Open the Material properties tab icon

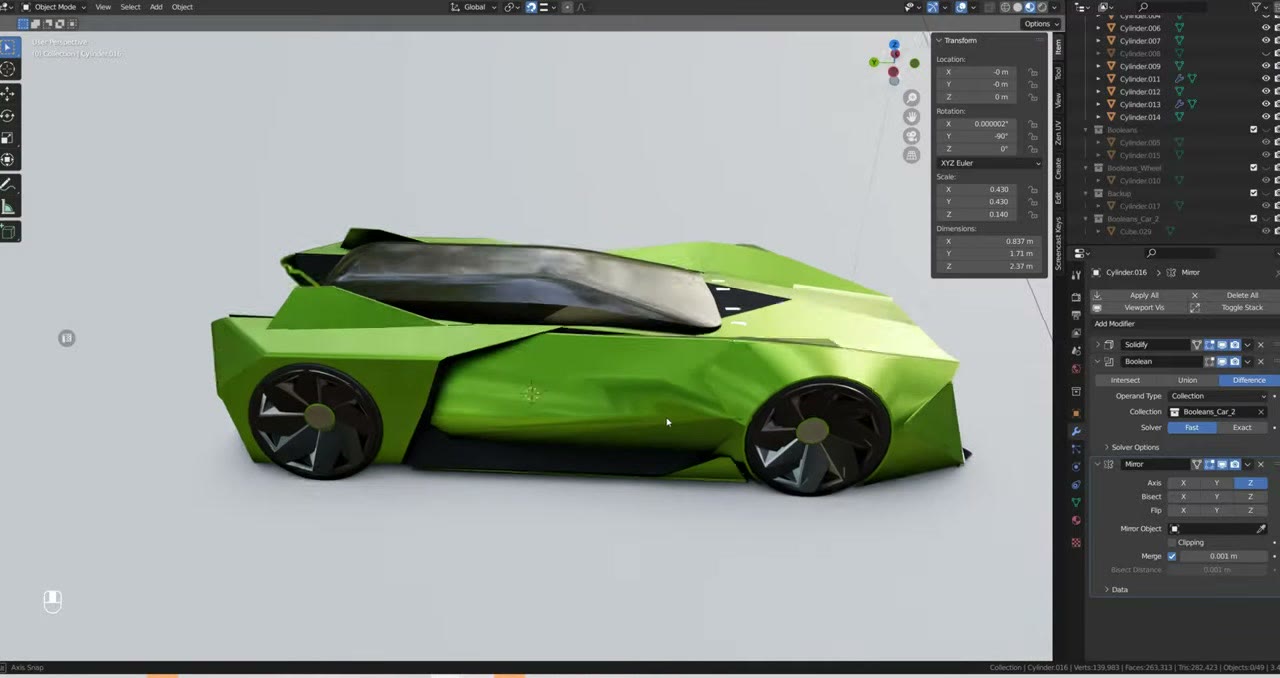tap(1076, 520)
